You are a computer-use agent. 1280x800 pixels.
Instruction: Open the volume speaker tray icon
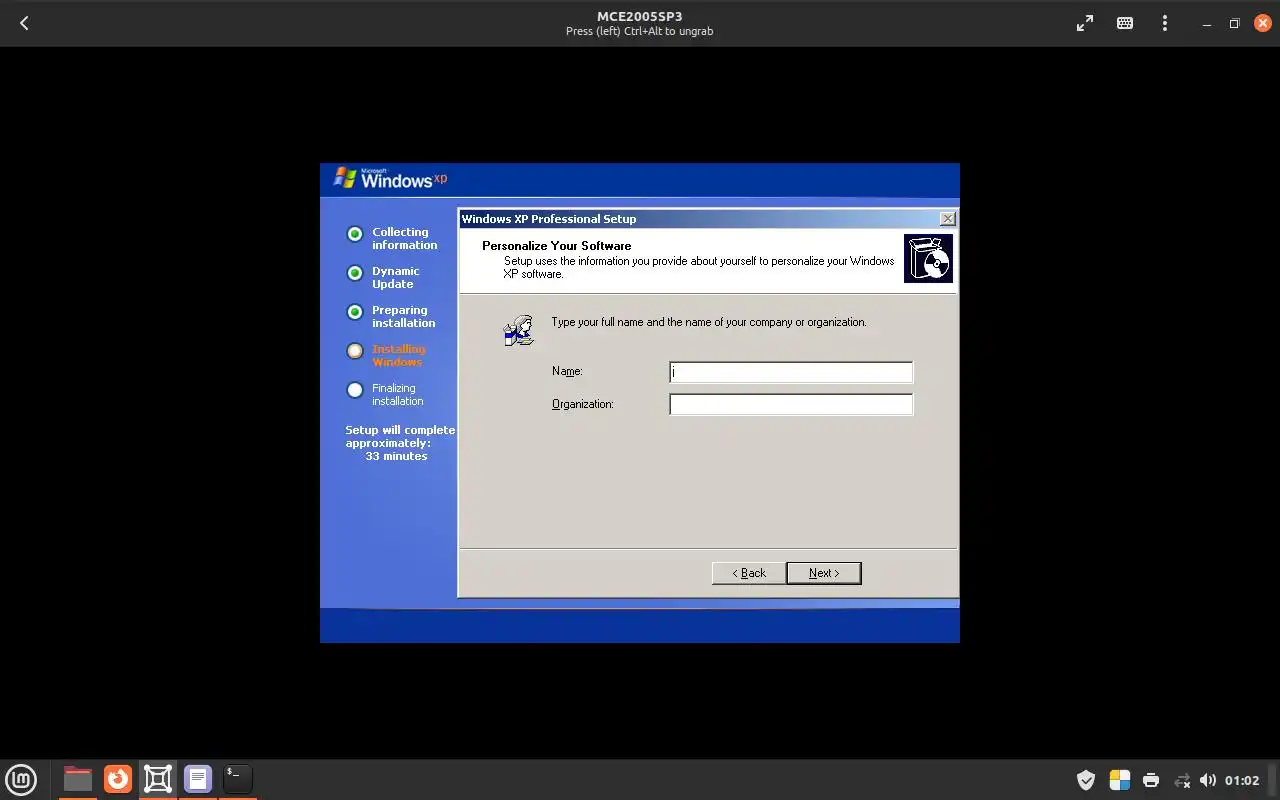click(x=1208, y=780)
